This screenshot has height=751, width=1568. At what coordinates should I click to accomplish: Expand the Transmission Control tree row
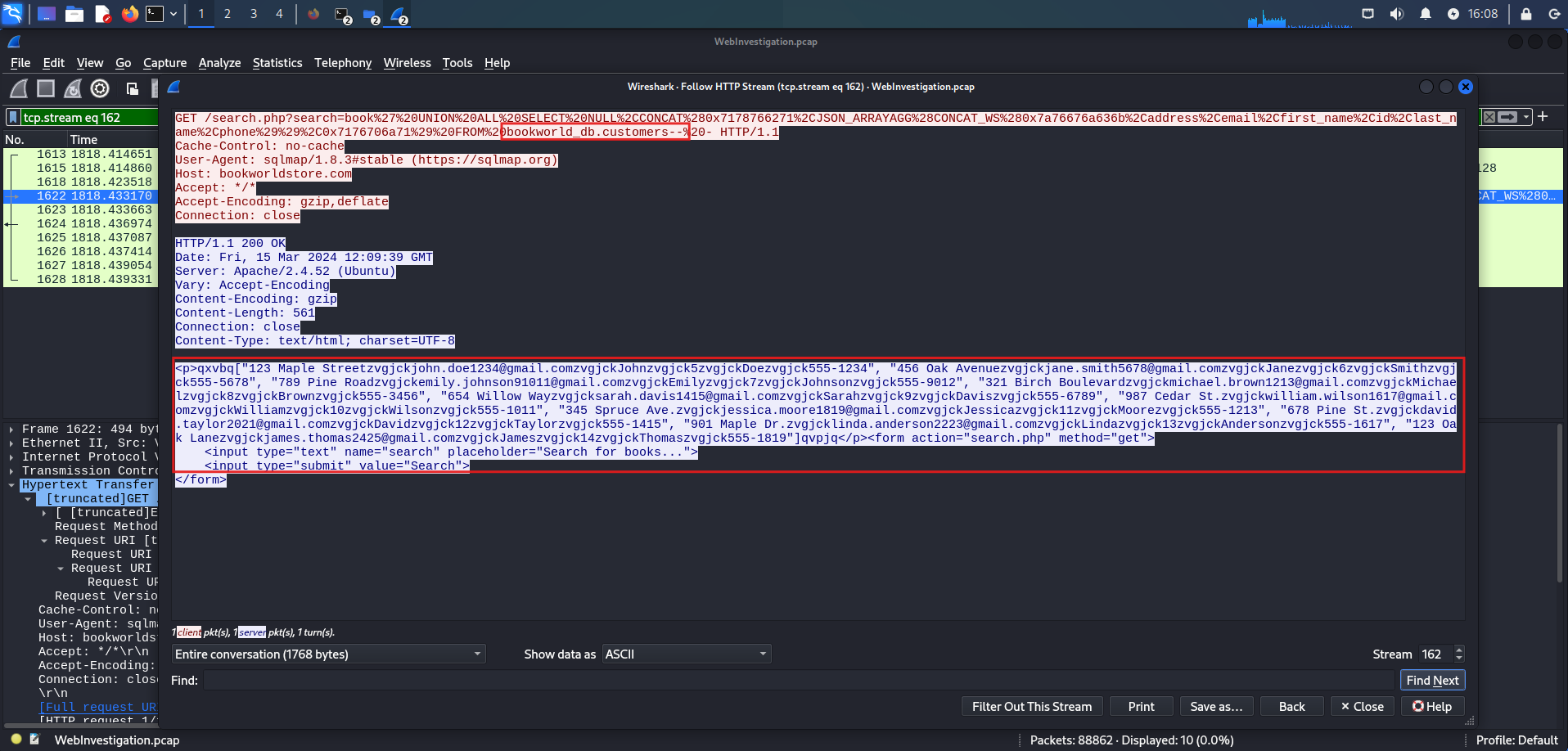[11, 470]
